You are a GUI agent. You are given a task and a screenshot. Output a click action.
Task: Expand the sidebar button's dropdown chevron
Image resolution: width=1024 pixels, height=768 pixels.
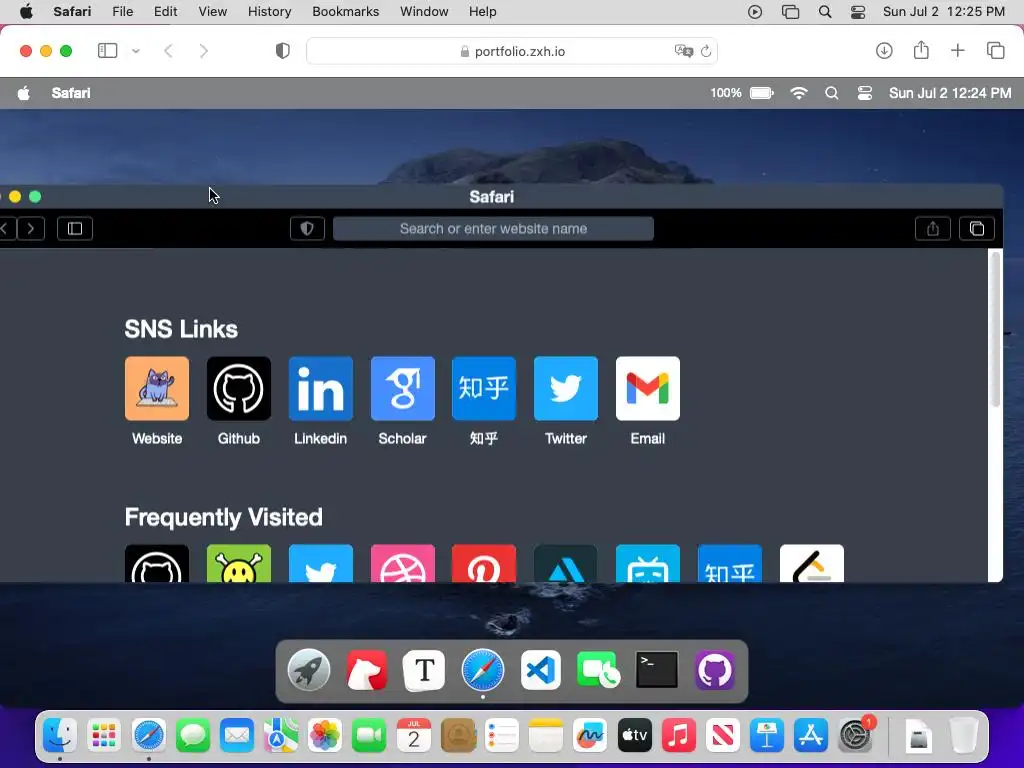pos(136,51)
